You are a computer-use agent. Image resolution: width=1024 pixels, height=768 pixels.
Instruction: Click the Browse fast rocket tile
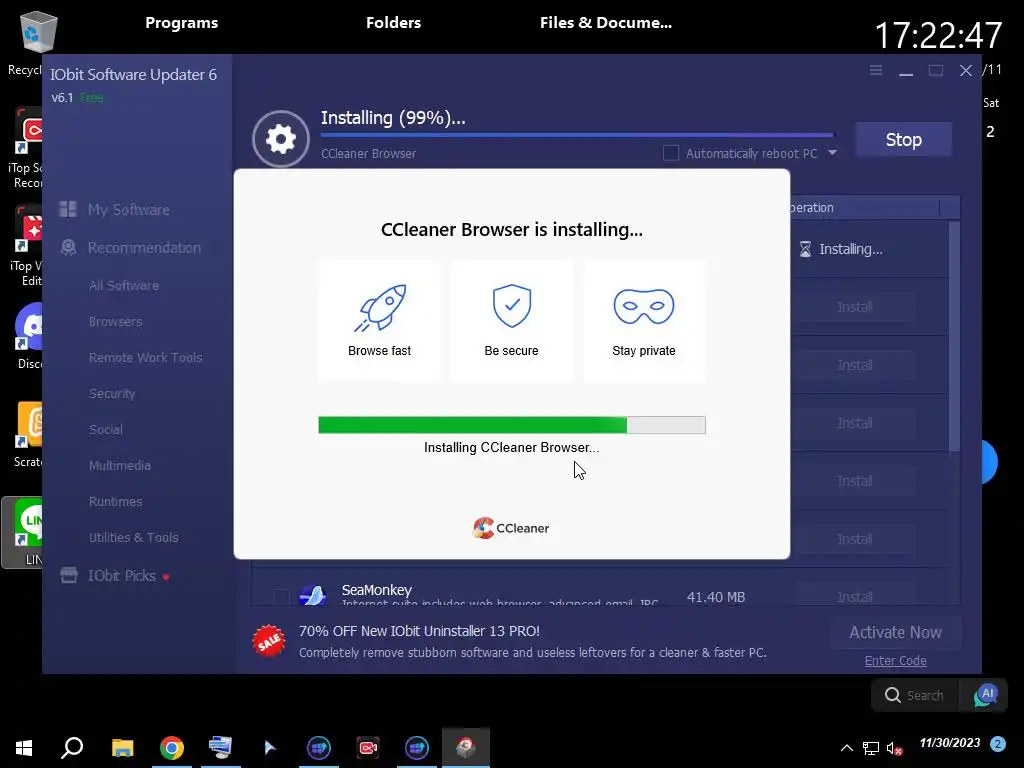pyautogui.click(x=379, y=320)
